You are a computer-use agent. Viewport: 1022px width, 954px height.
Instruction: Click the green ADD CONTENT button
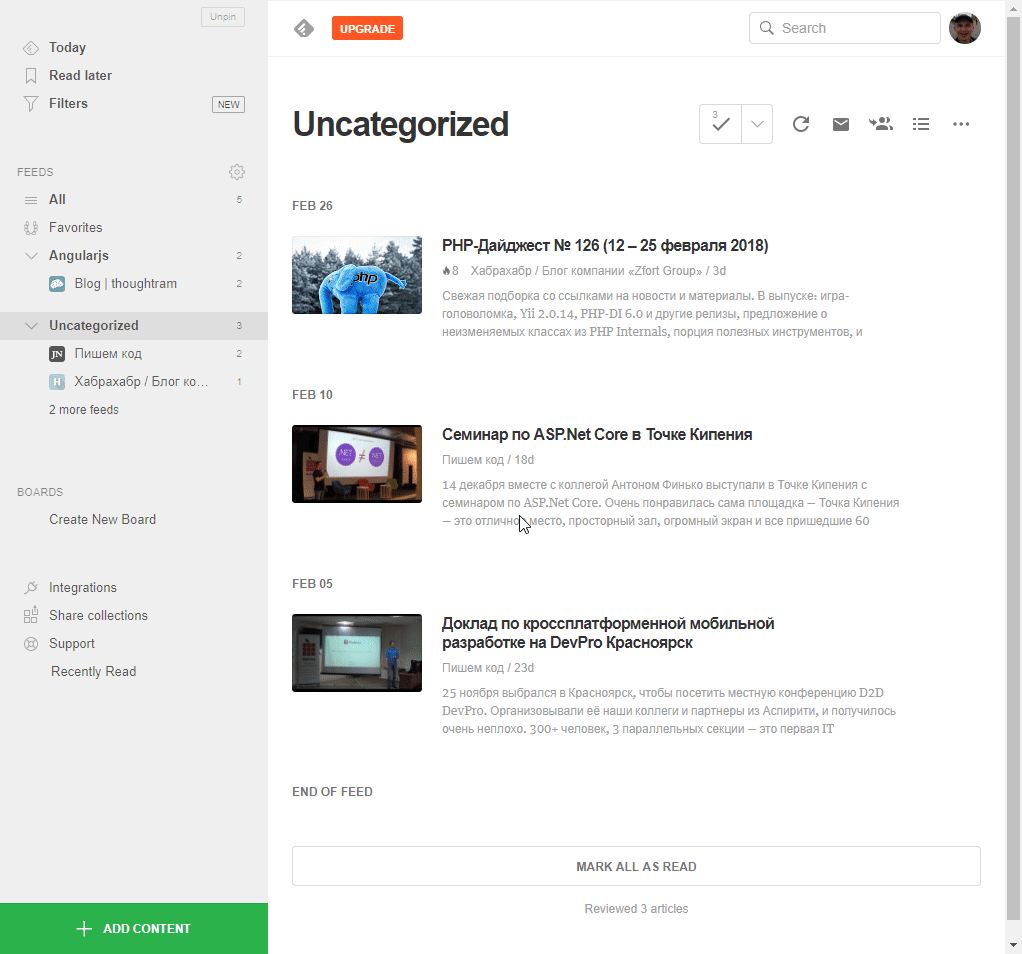134,929
